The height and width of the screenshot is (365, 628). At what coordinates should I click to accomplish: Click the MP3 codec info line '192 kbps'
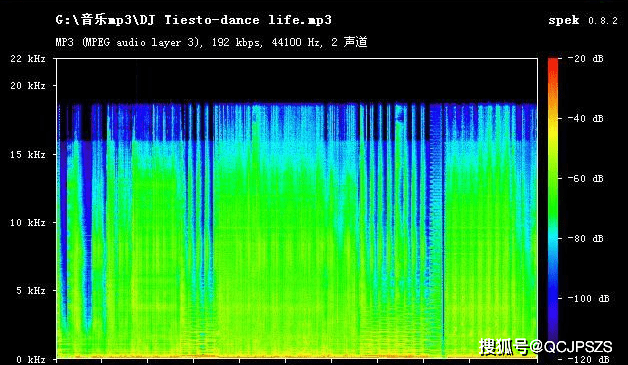tap(237, 42)
